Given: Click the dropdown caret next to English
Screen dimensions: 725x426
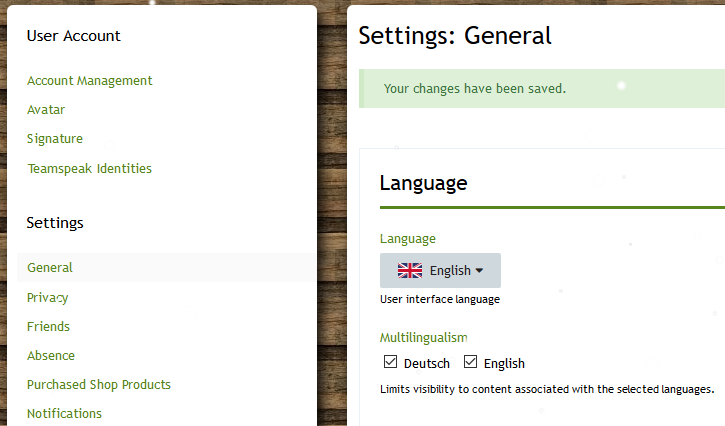Looking at the screenshot, I should tap(479, 271).
